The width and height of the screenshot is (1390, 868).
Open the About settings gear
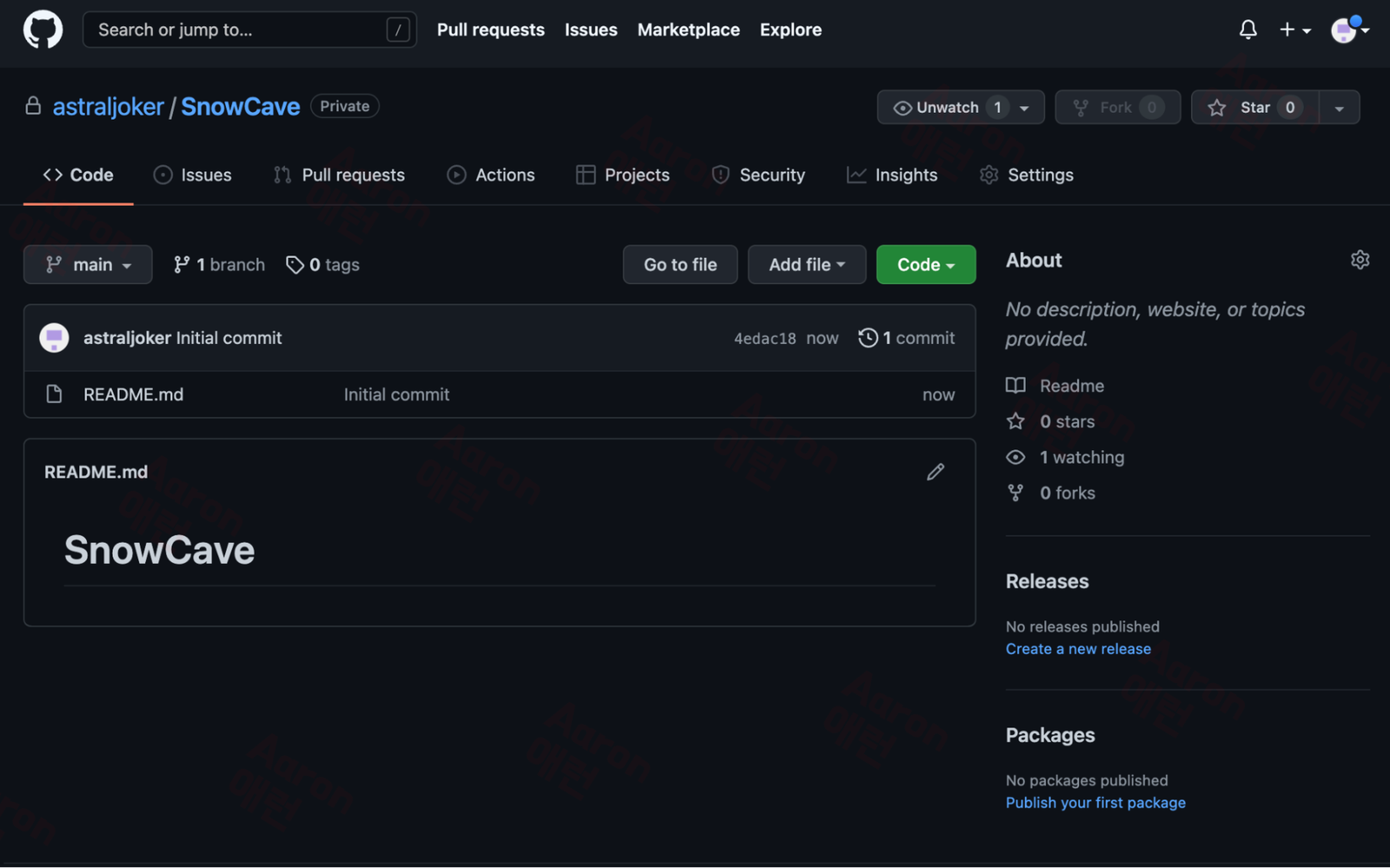tap(1360, 260)
